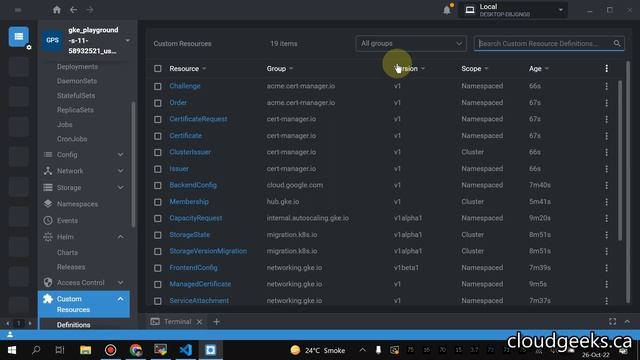This screenshot has height=360, width=640.
Task: Sort table by Scope column
Action: [475, 69]
